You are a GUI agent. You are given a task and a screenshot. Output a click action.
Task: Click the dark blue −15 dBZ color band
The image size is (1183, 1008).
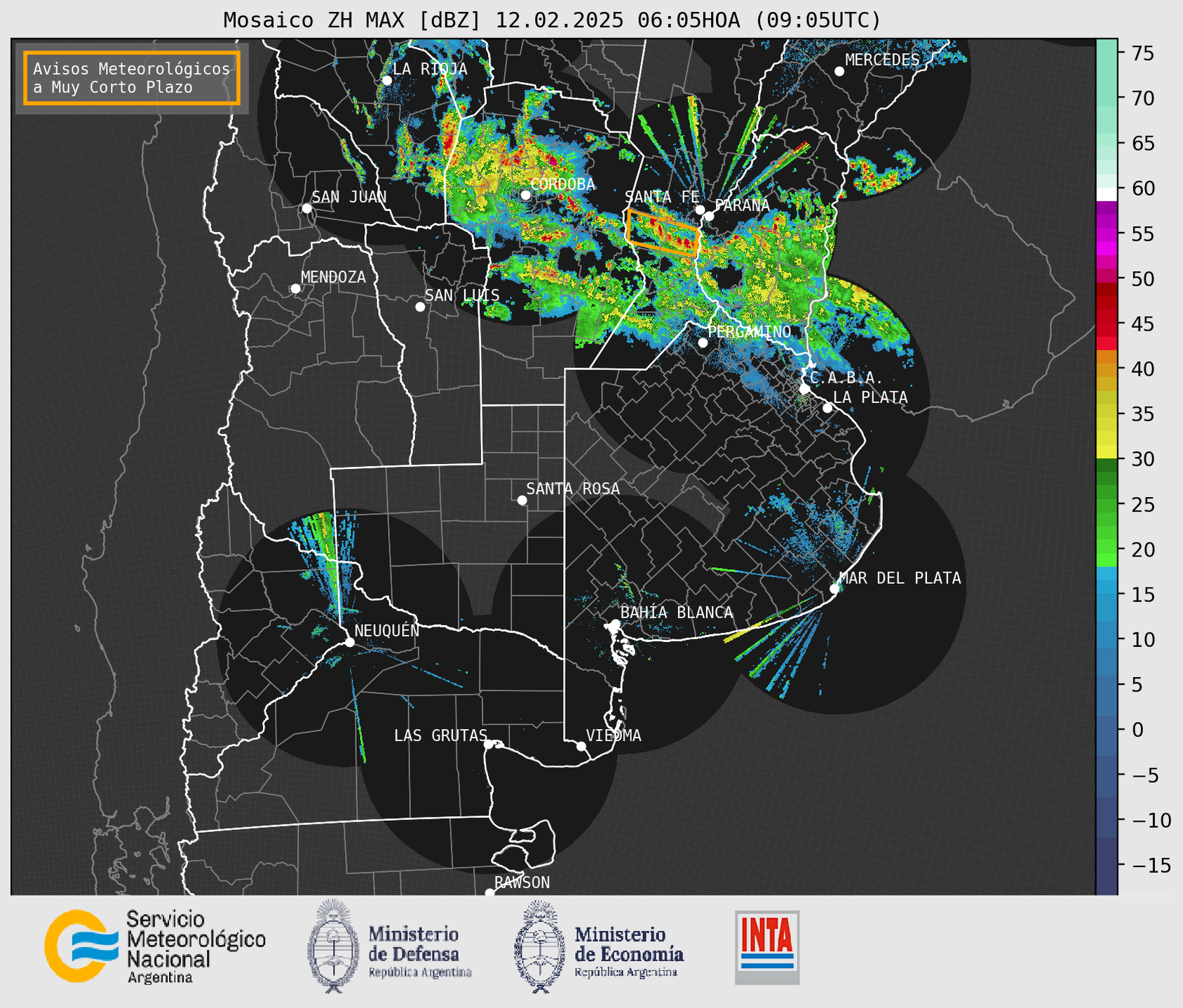pos(1107,866)
